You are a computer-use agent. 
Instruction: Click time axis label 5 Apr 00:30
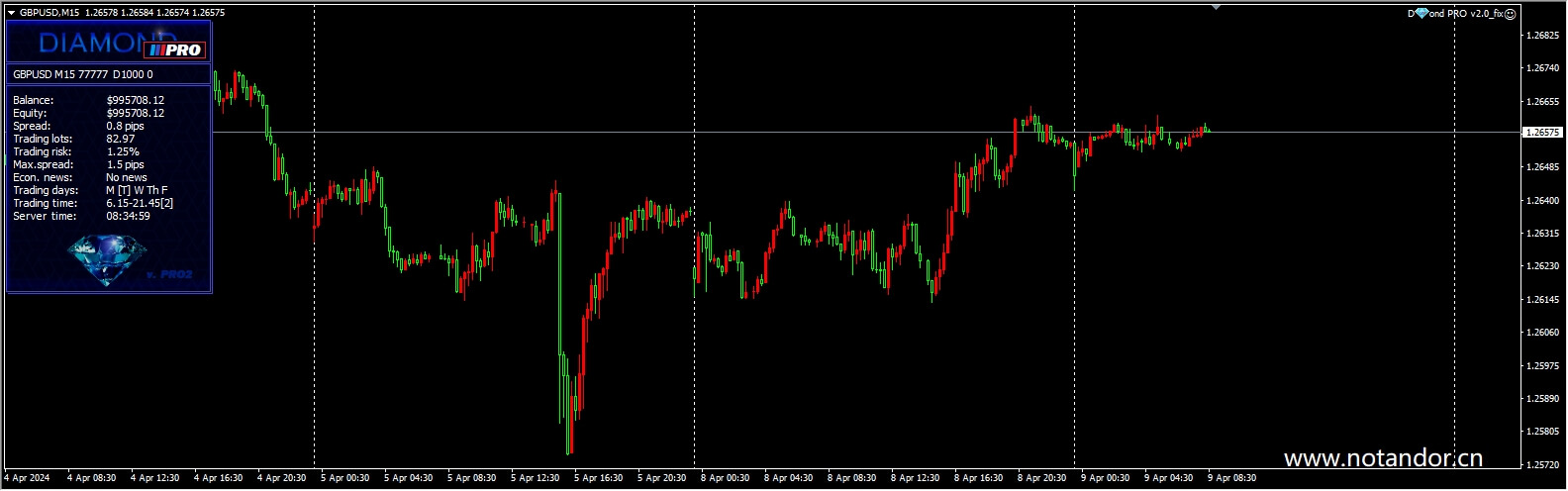click(345, 478)
